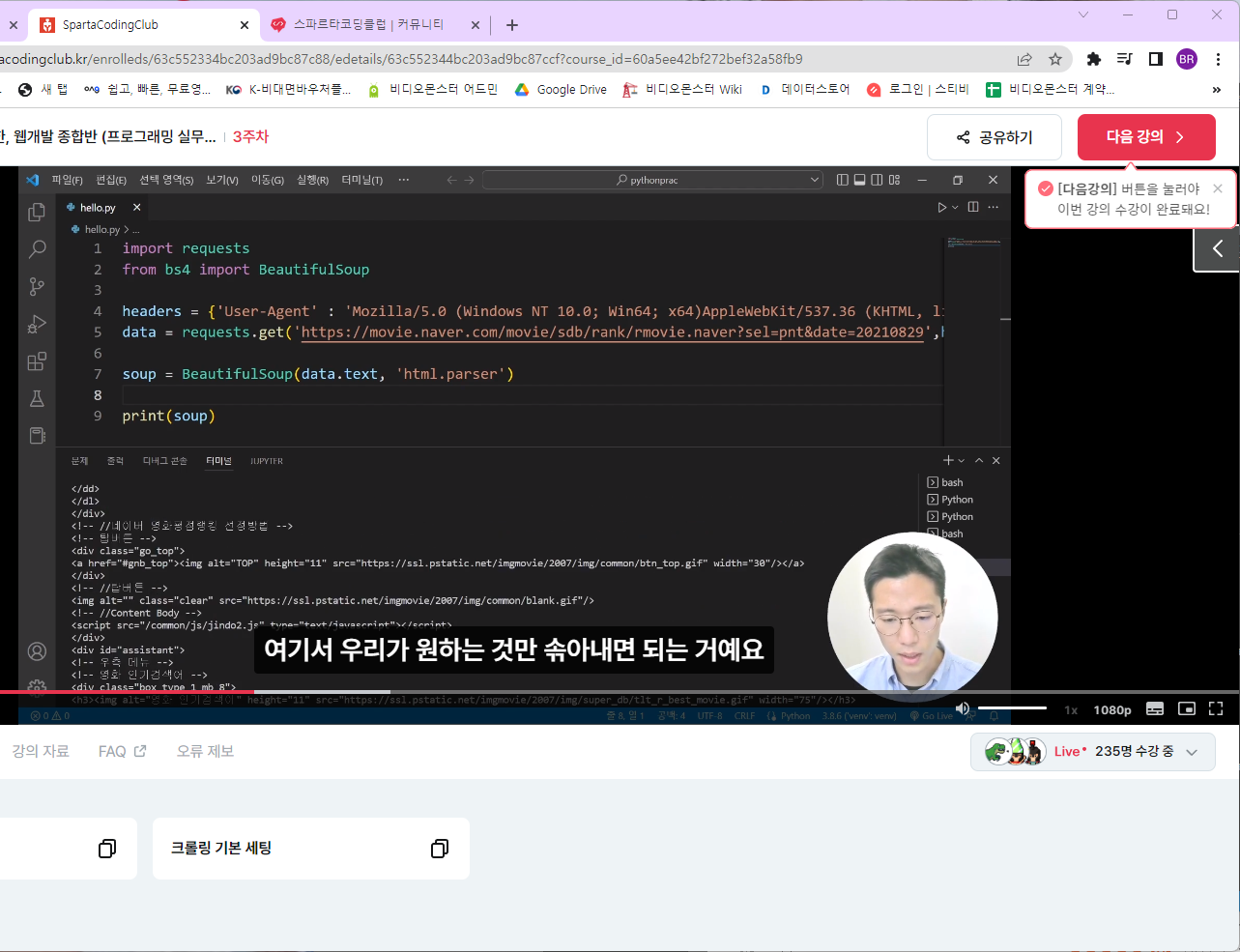The width and height of the screenshot is (1240, 952).
Task: Expand Live 235명 수강 중 dropdown
Action: coord(1192,752)
